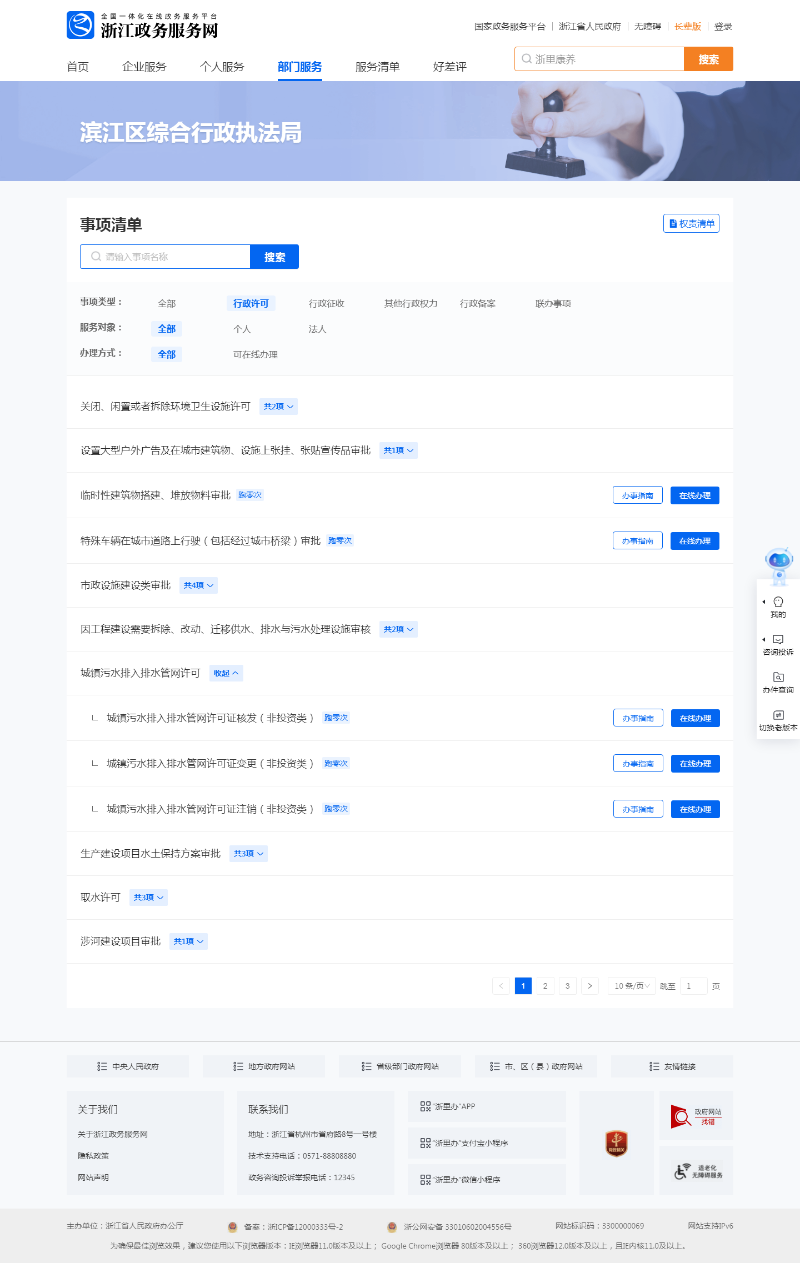Expand 市政设施建设类审批 item list
Viewport: 800px width, 1263px height.
point(198,585)
